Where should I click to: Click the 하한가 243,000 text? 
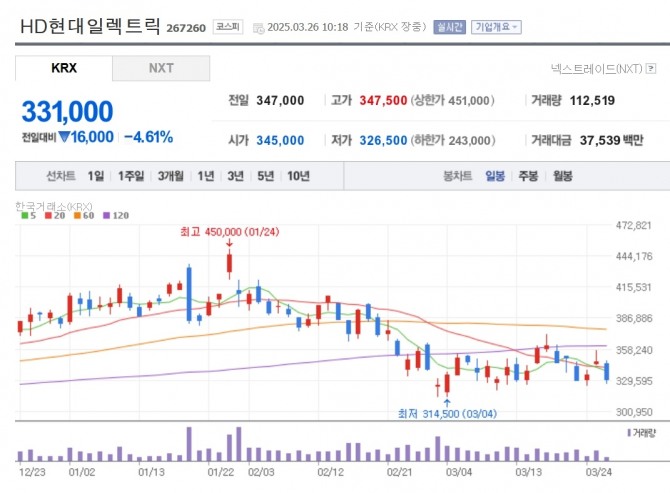(x=453, y=140)
